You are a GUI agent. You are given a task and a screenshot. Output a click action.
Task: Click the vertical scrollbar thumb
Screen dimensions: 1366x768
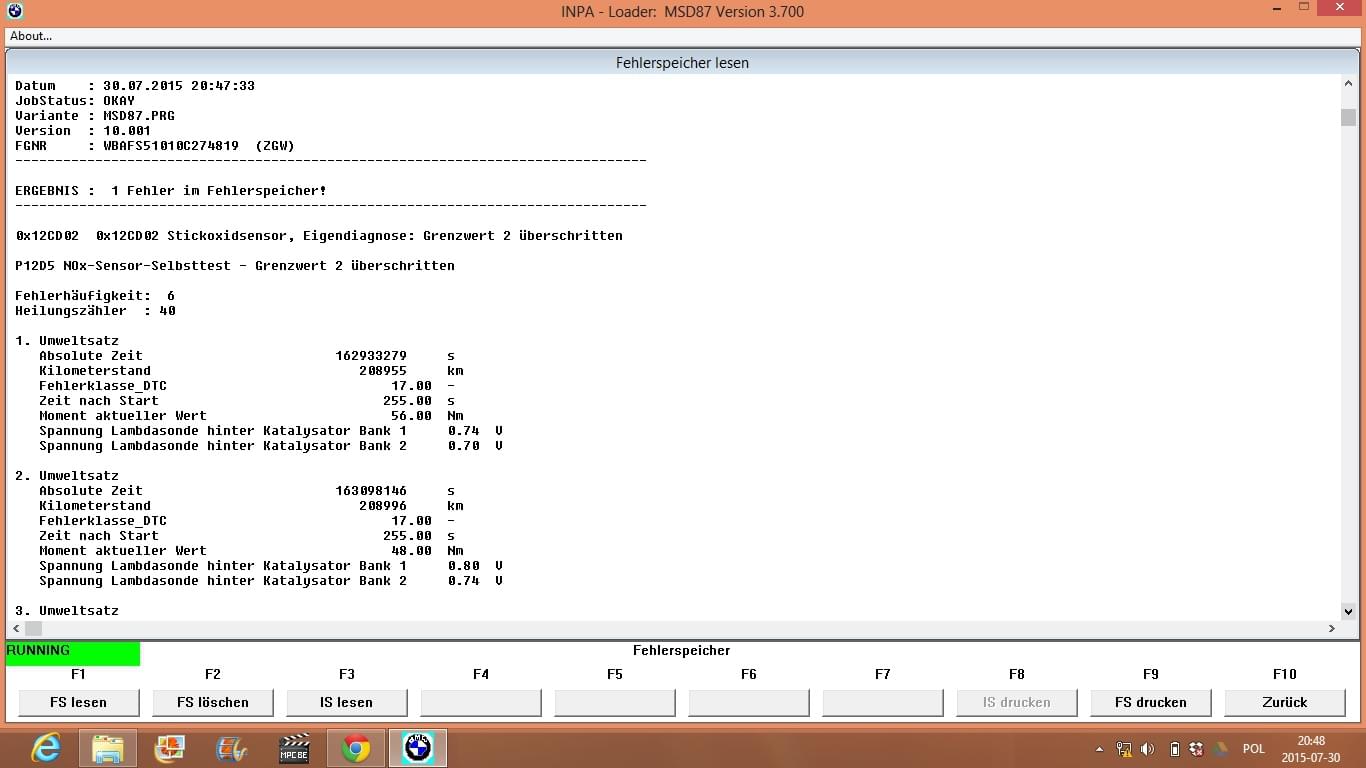(1348, 117)
